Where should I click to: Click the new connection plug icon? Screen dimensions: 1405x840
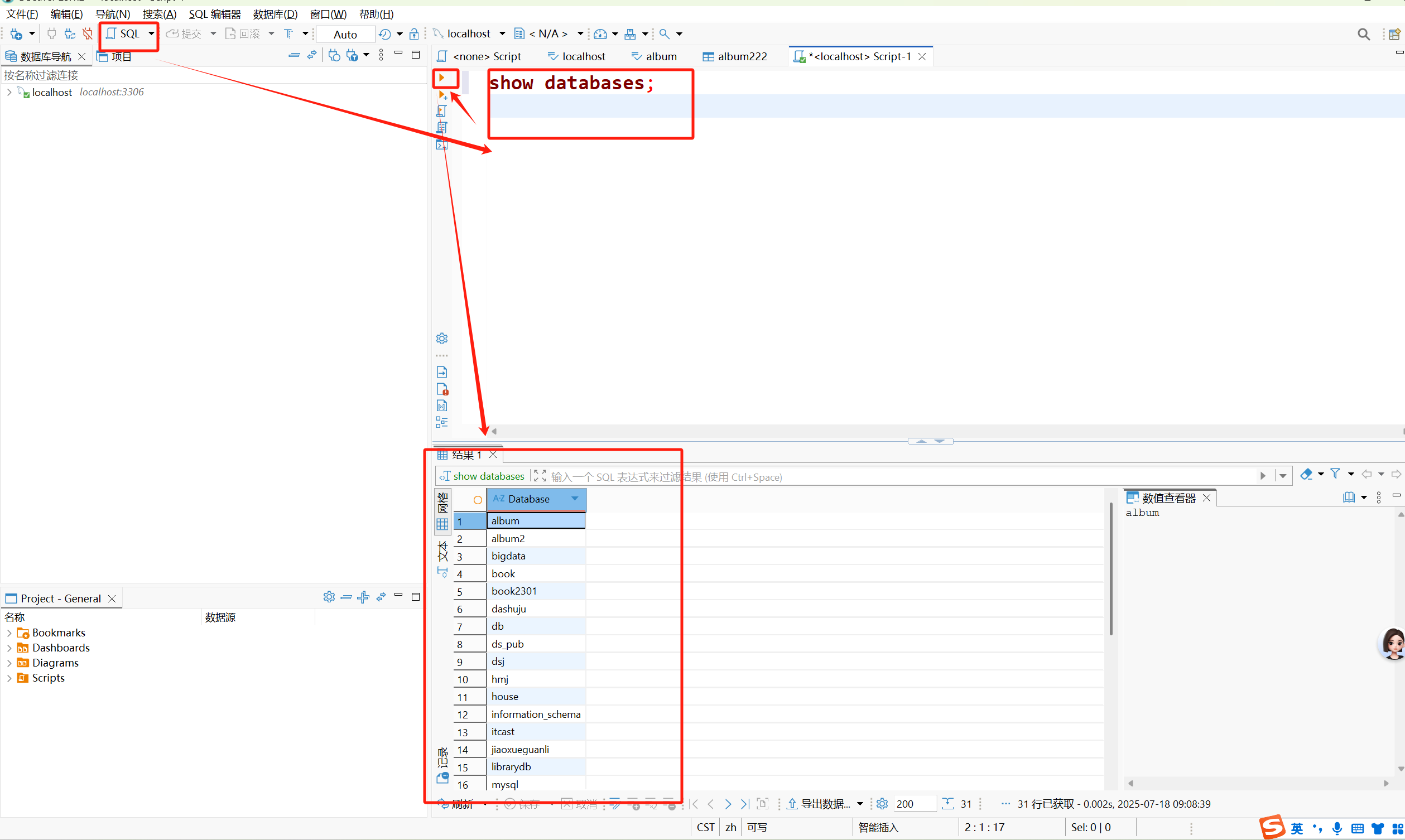tap(16, 34)
